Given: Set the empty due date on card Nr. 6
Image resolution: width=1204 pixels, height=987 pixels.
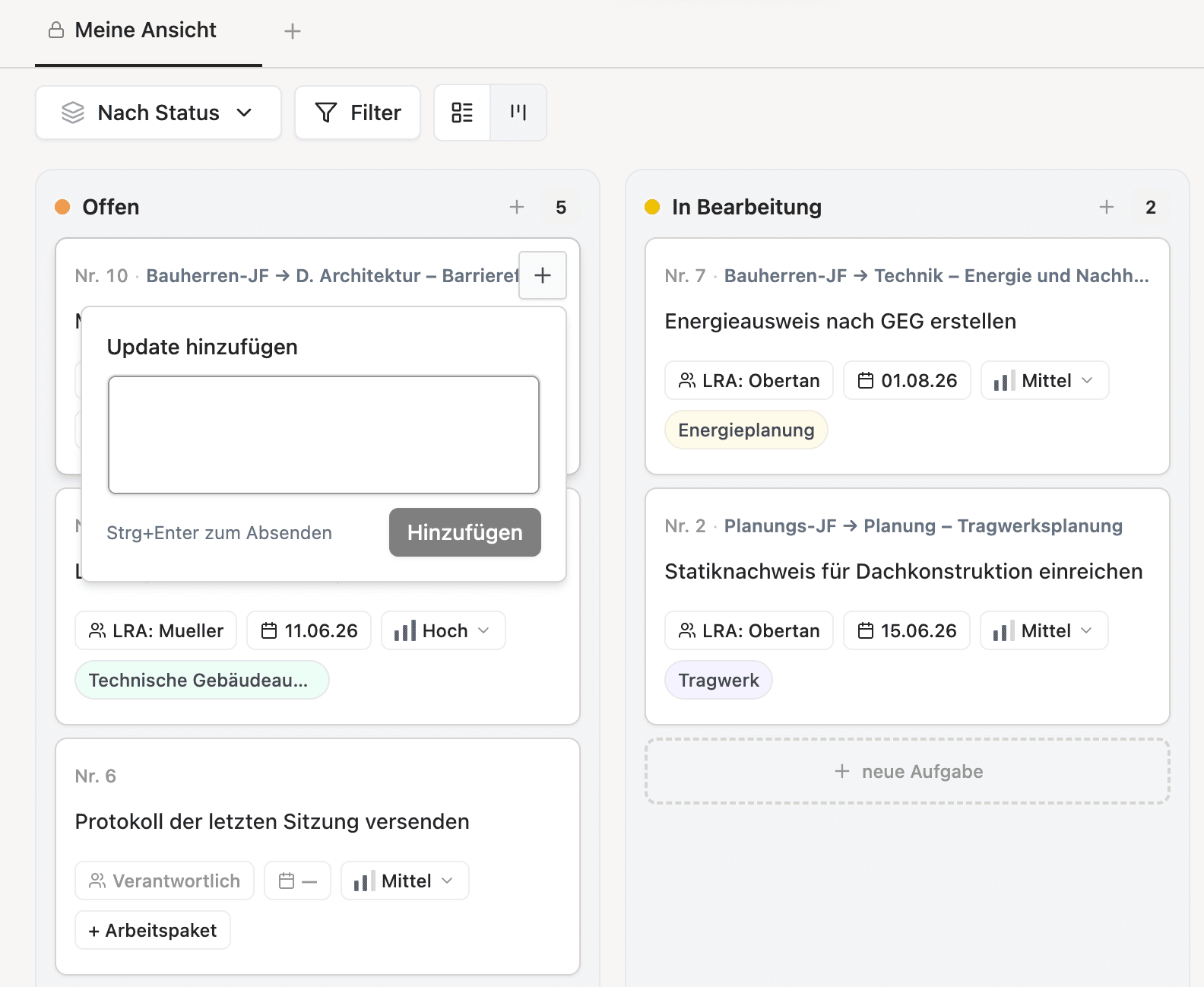Looking at the screenshot, I should pos(297,881).
